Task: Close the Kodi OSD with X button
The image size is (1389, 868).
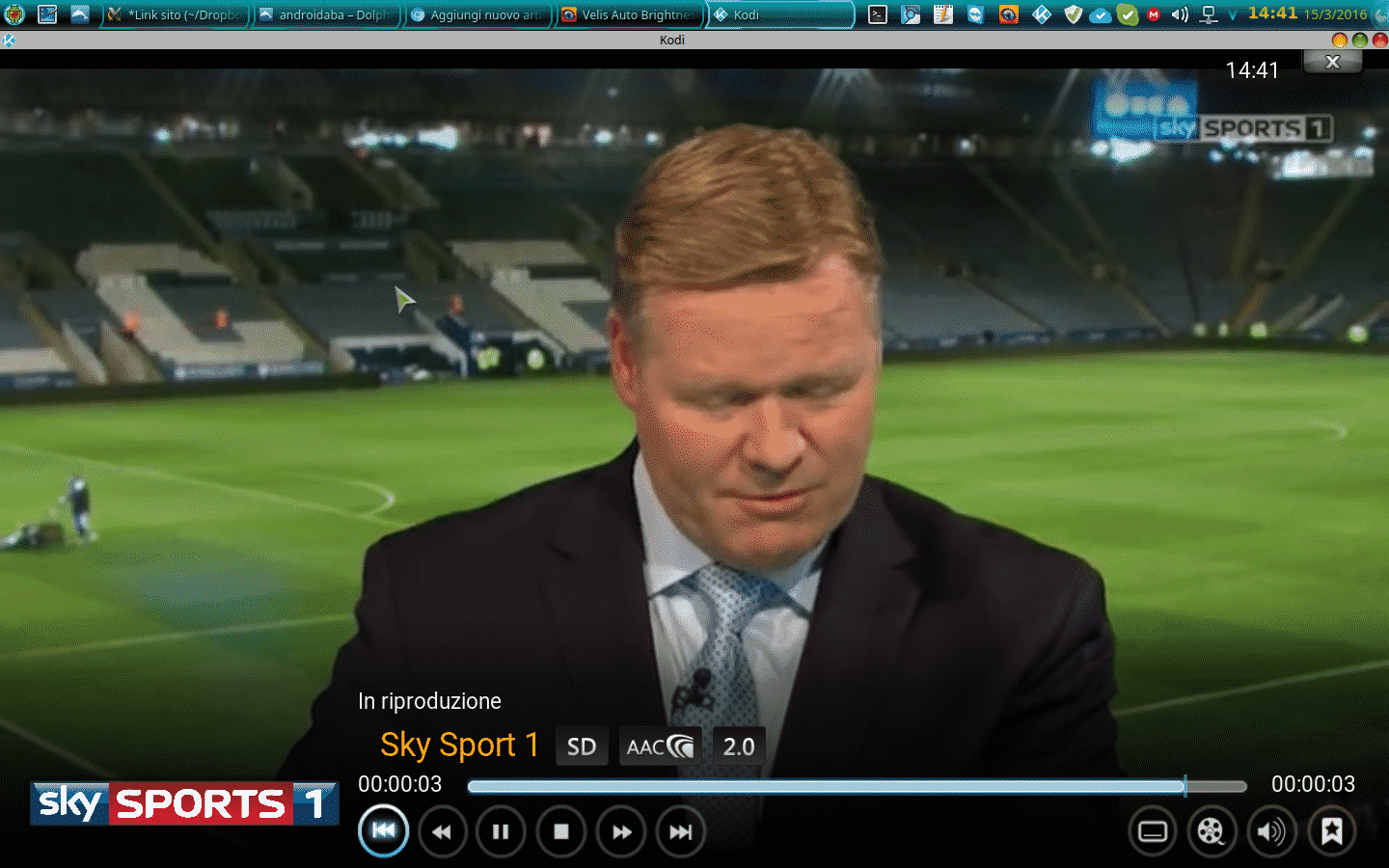Action: pos(1333,62)
